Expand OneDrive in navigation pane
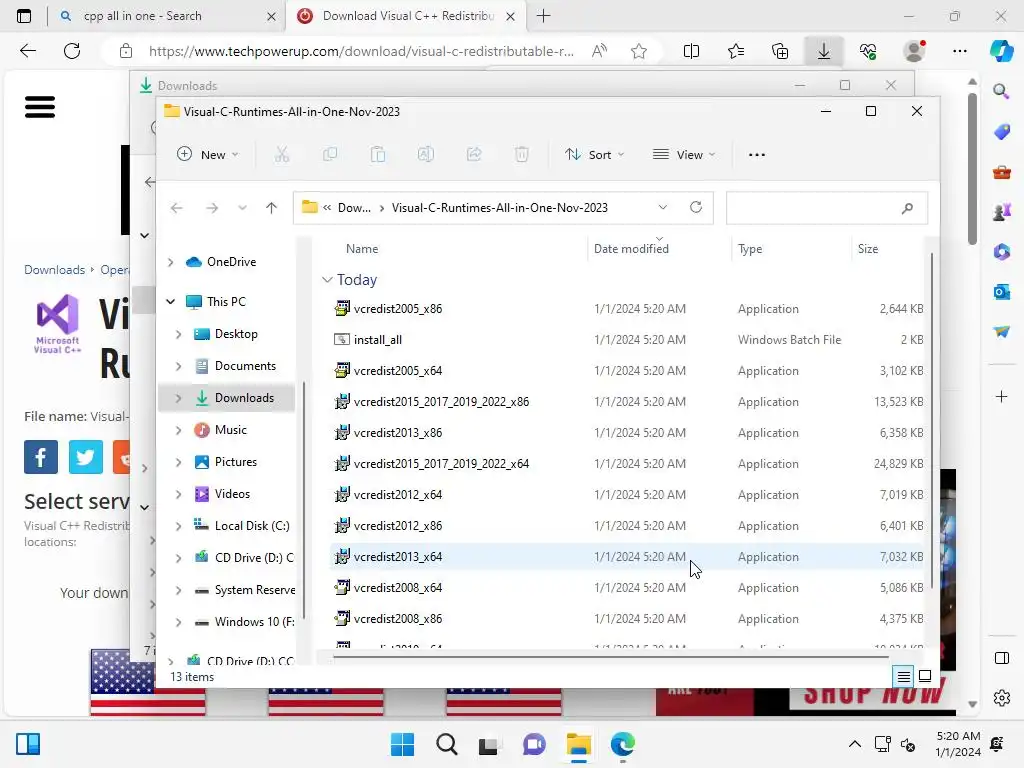1024x768 pixels. (170, 262)
